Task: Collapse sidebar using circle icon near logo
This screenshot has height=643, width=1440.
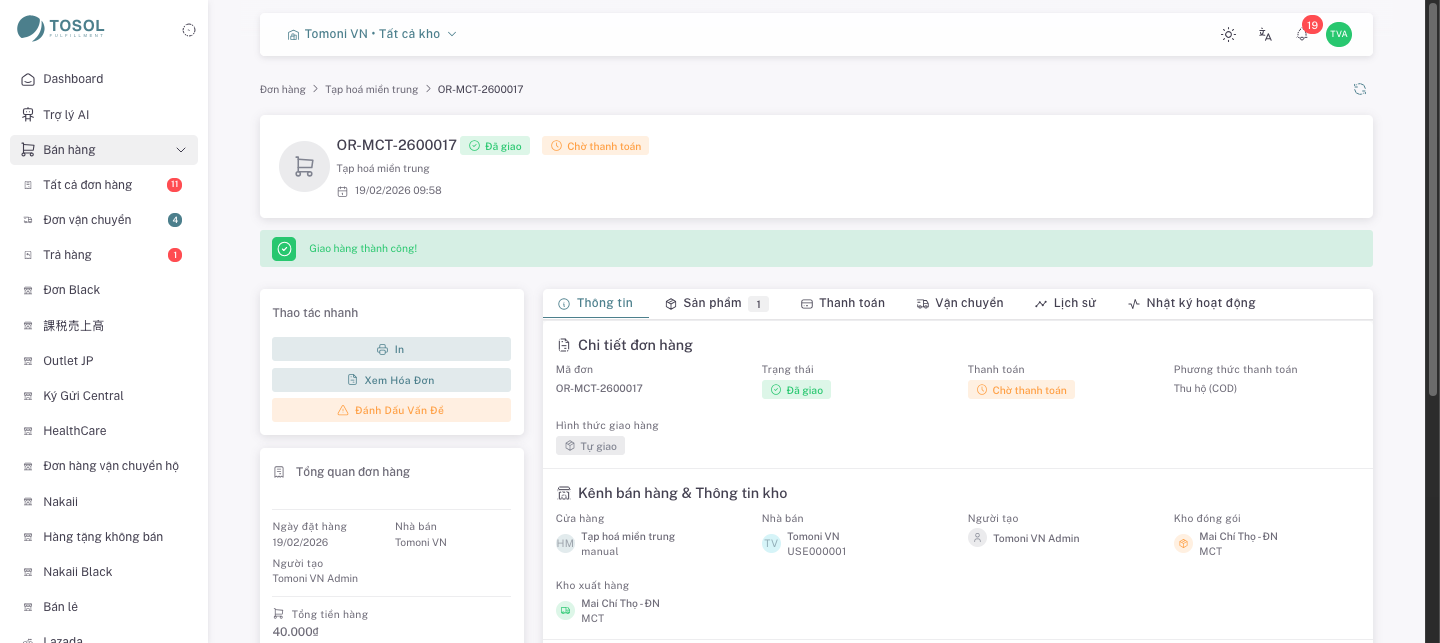Action: (189, 30)
